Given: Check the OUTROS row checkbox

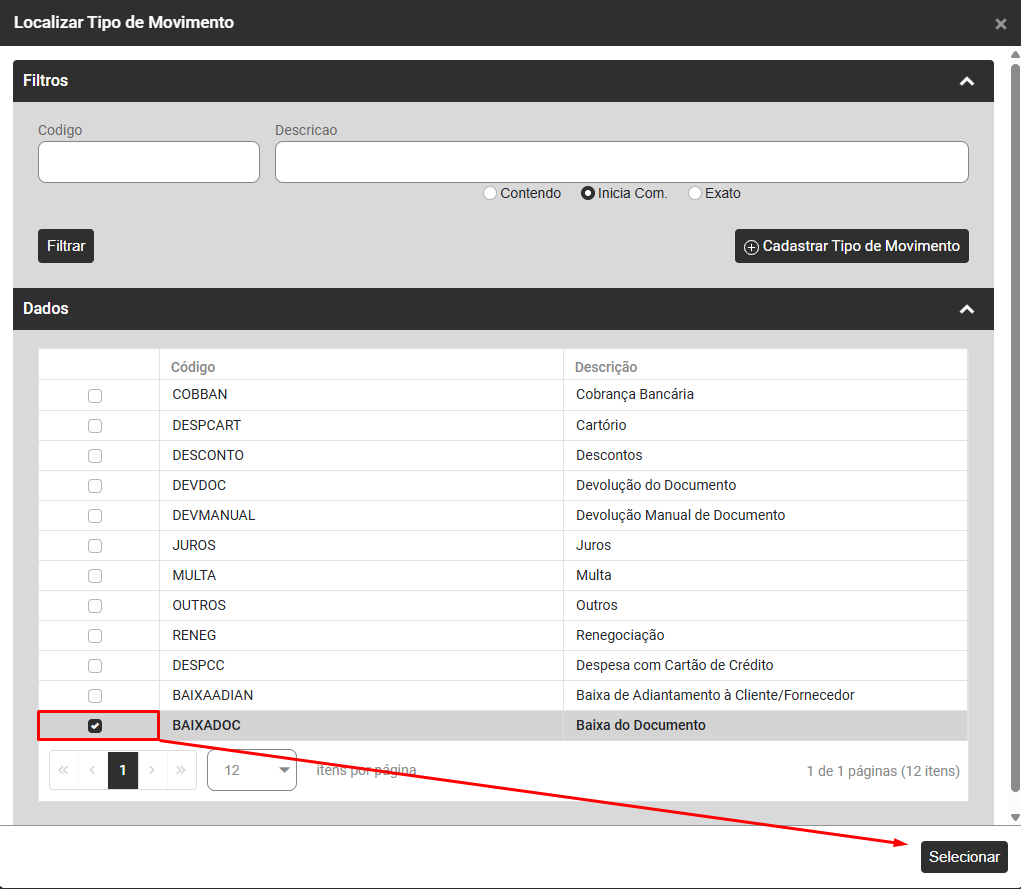Looking at the screenshot, I should [95, 606].
